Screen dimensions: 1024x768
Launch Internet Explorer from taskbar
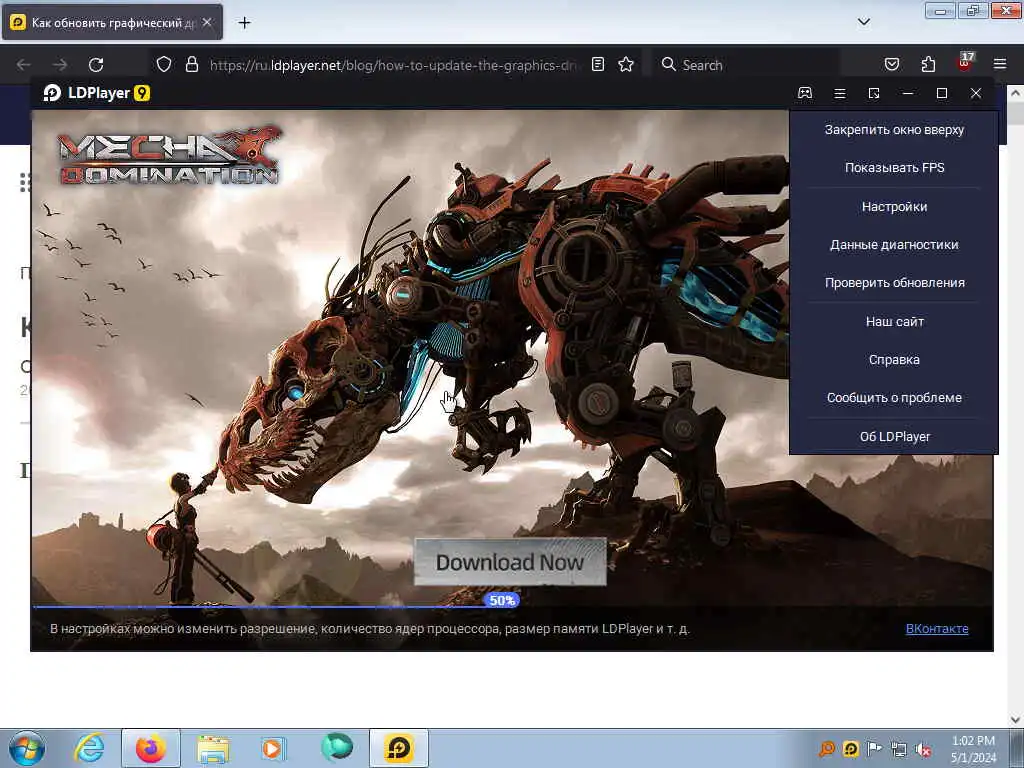click(89, 748)
